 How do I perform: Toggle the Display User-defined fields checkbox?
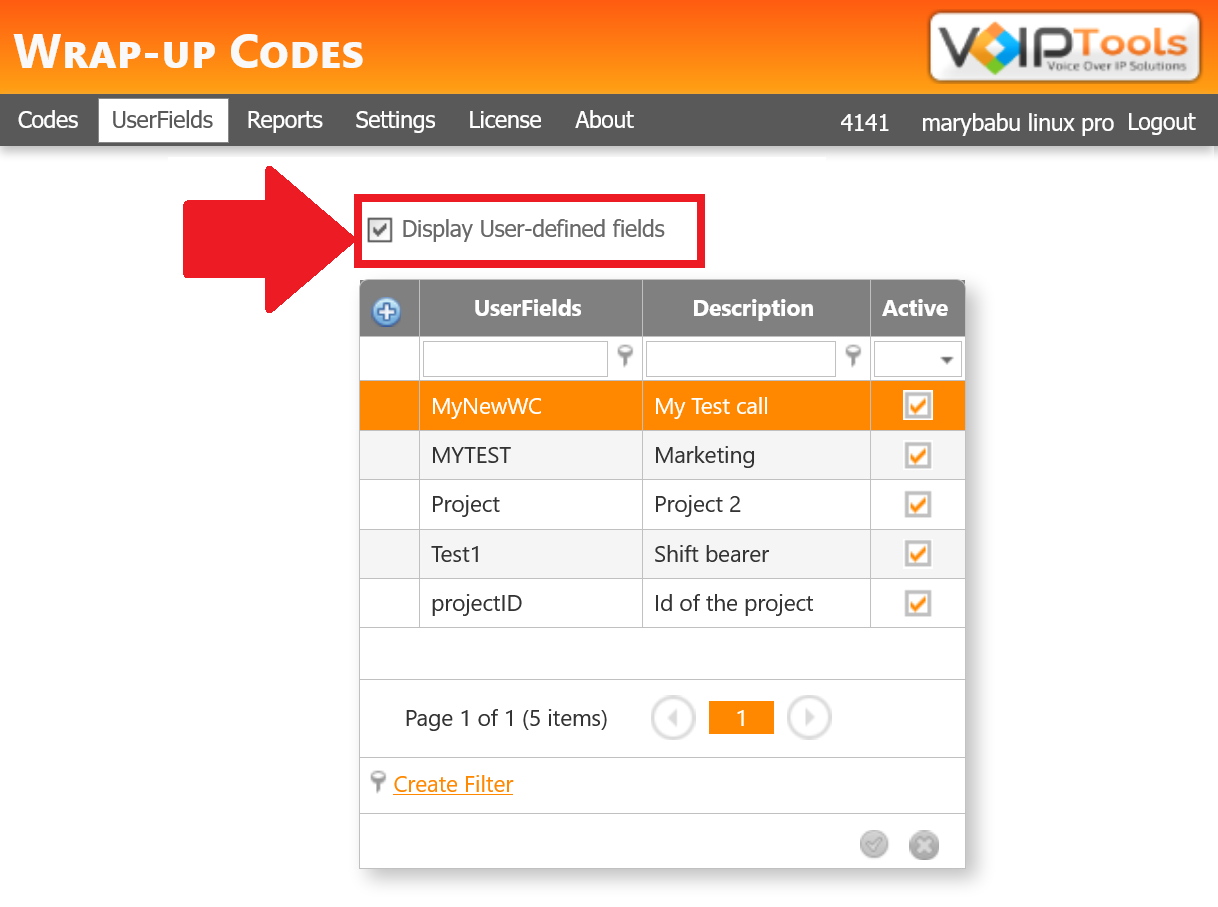tap(379, 230)
